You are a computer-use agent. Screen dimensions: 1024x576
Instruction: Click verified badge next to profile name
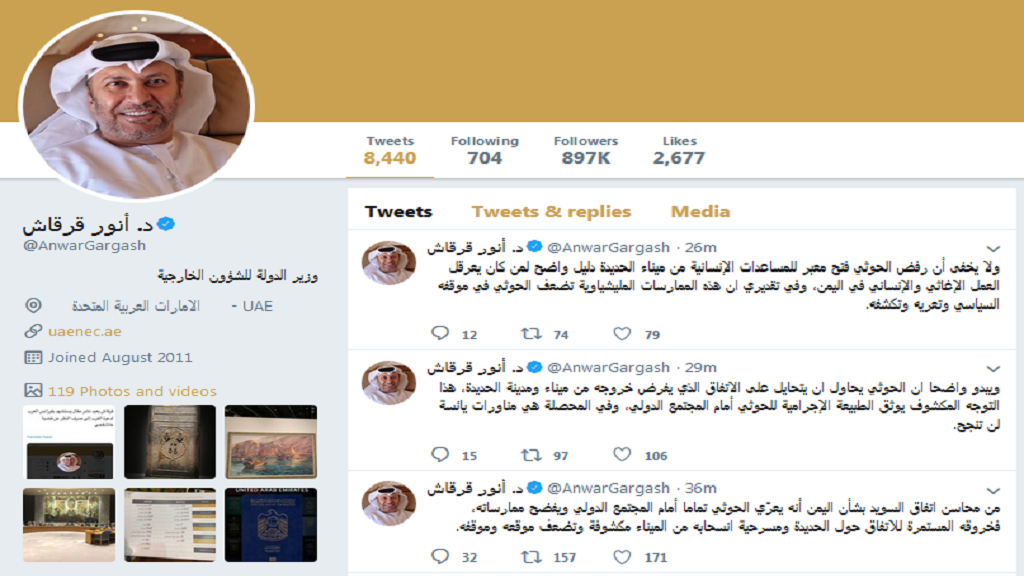(x=167, y=224)
